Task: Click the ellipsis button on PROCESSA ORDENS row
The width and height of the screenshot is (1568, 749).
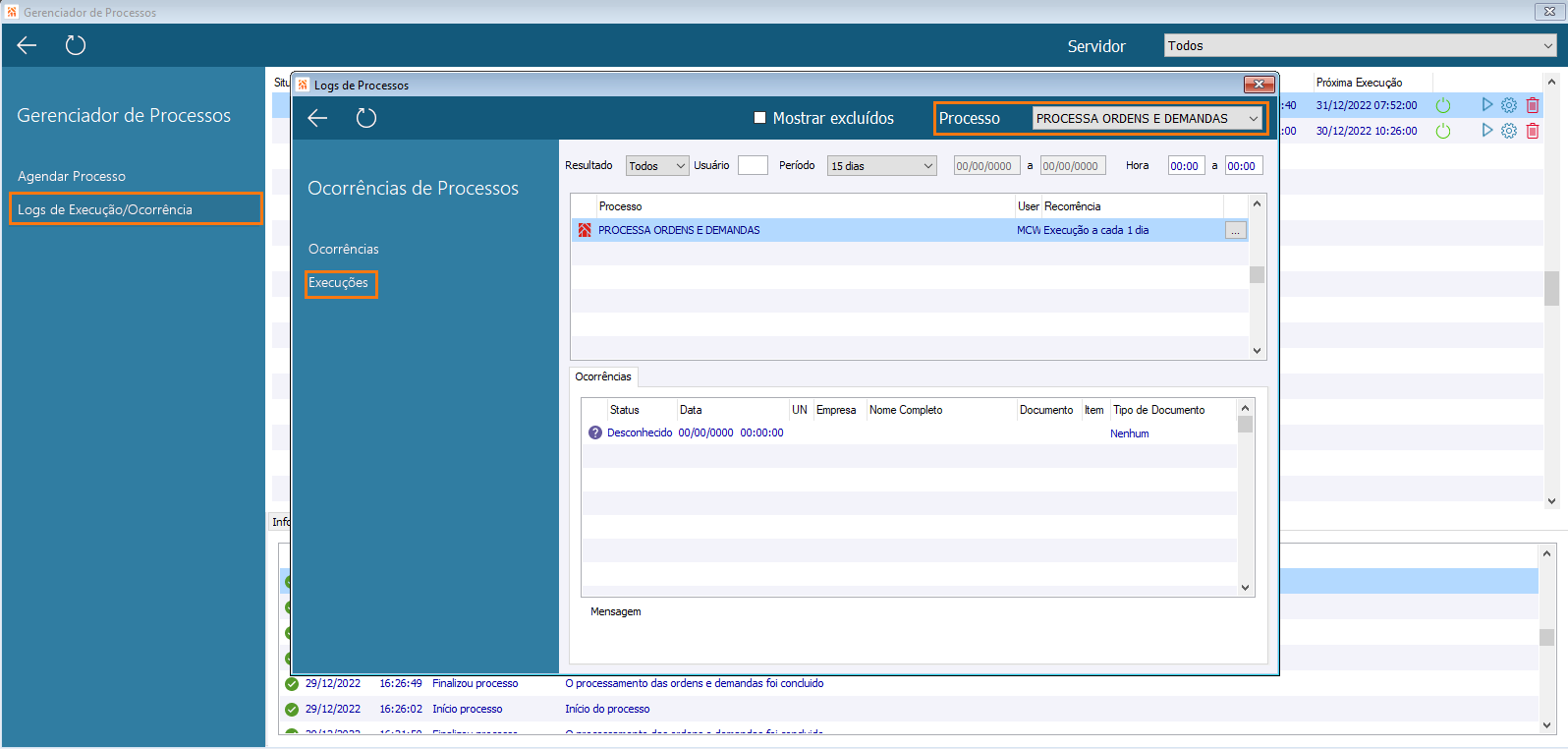Action: [x=1236, y=230]
